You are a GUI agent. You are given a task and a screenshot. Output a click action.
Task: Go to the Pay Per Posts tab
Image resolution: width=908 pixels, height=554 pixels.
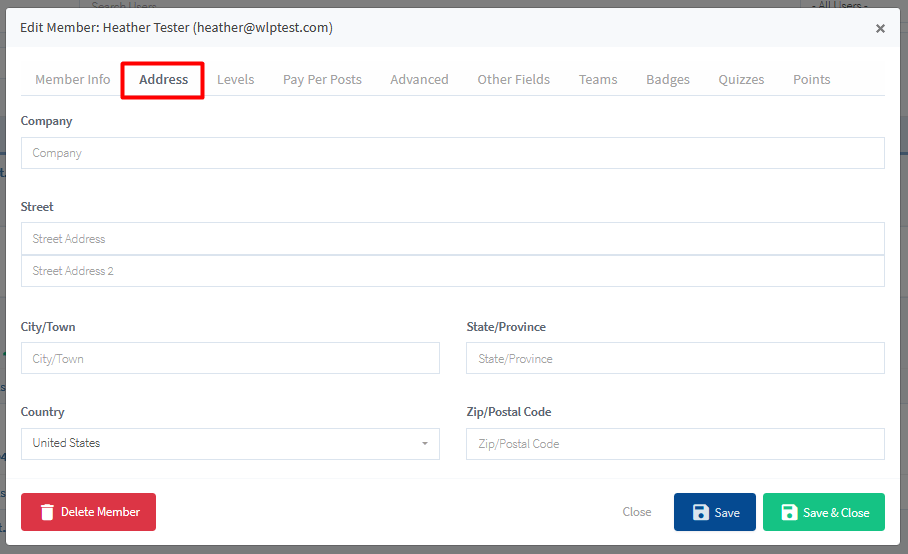322,79
